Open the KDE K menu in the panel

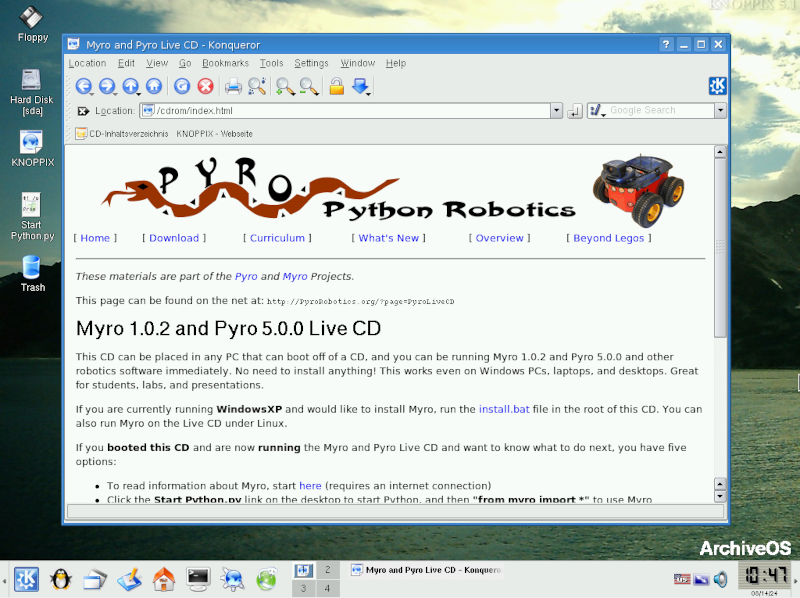26,580
